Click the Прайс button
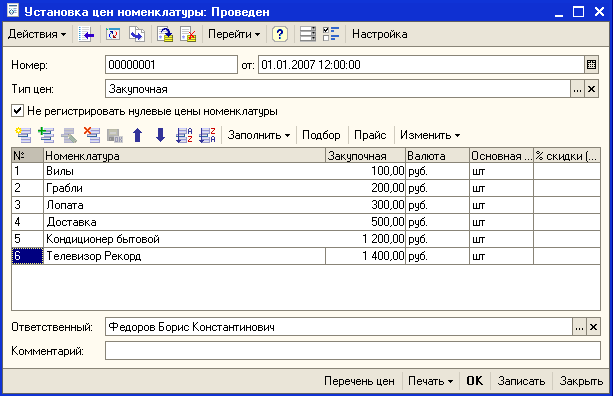Viewport: 614px width, 396px height. point(370,135)
